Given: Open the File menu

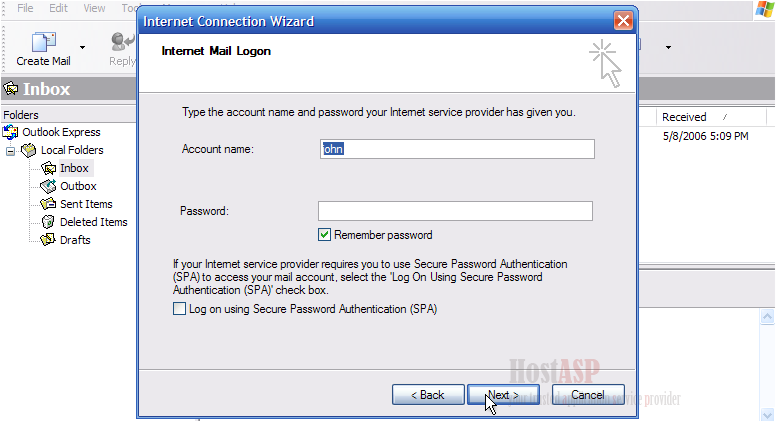Looking at the screenshot, I should (x=25, y=8).
